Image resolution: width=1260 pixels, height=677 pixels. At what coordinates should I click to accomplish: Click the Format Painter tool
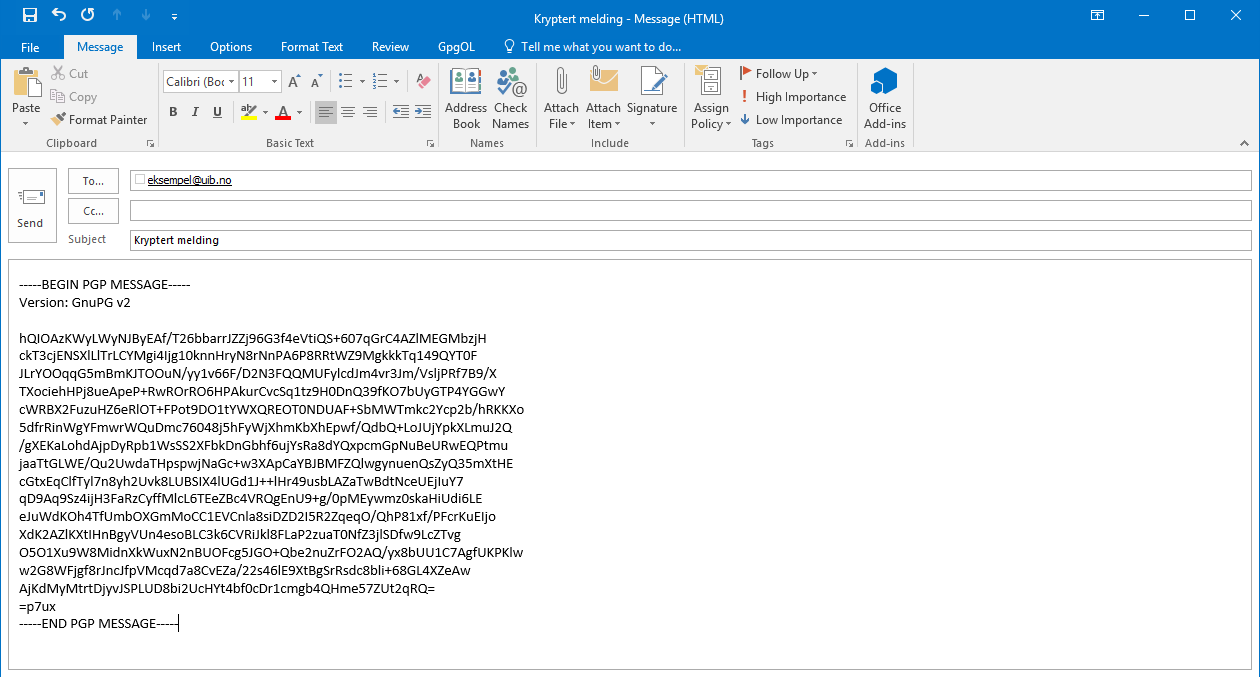click(x=99, y=120)
